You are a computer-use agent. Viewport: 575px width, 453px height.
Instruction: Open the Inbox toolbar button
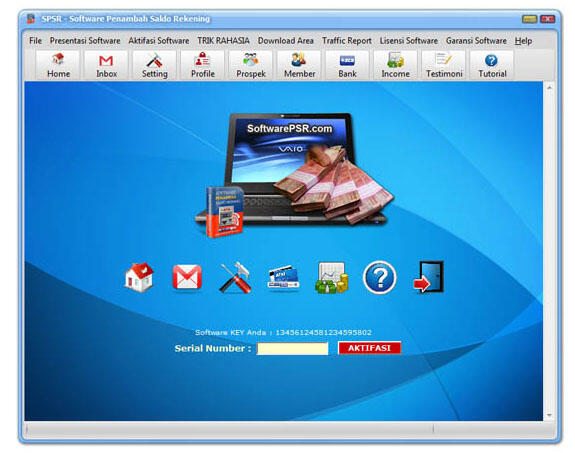click(106, 65)
